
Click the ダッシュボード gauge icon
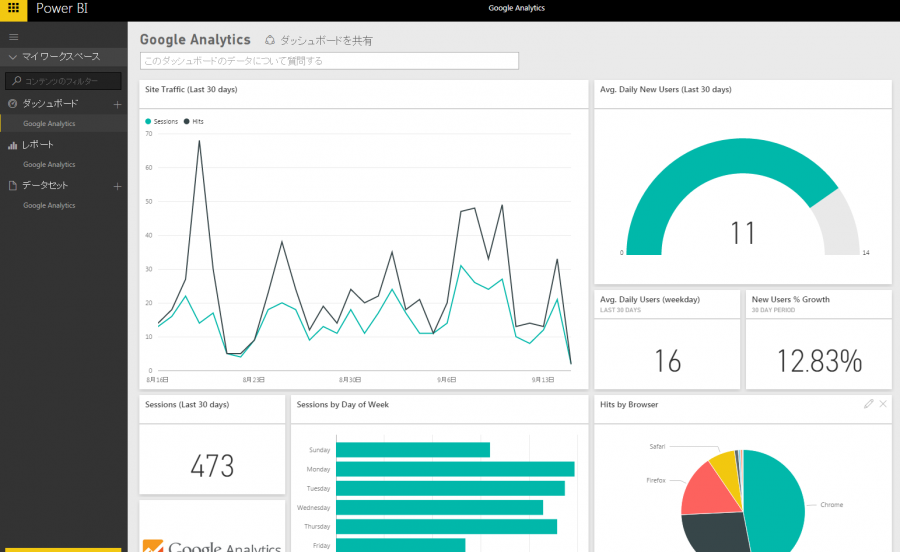tap(13, 104)
